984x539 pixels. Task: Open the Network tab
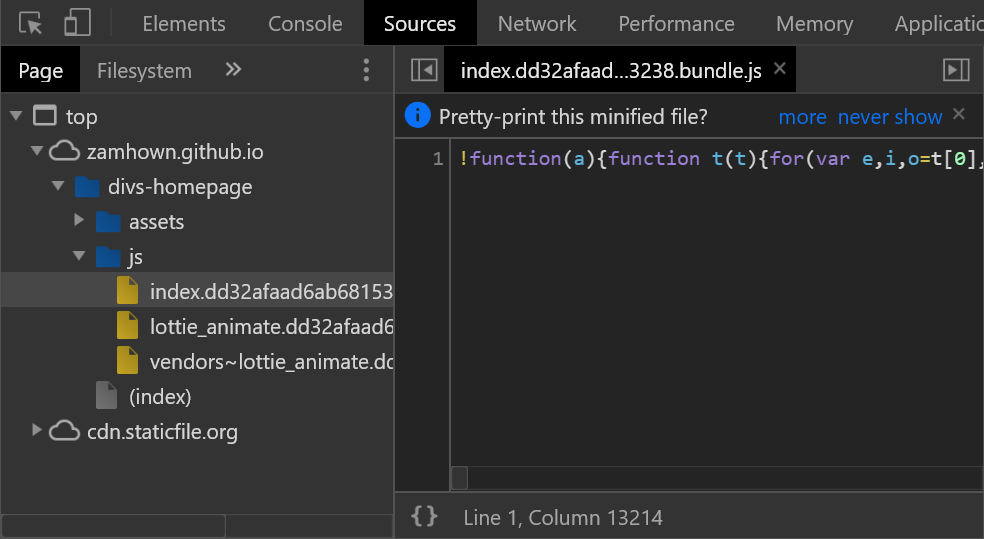tap(537, 24)
